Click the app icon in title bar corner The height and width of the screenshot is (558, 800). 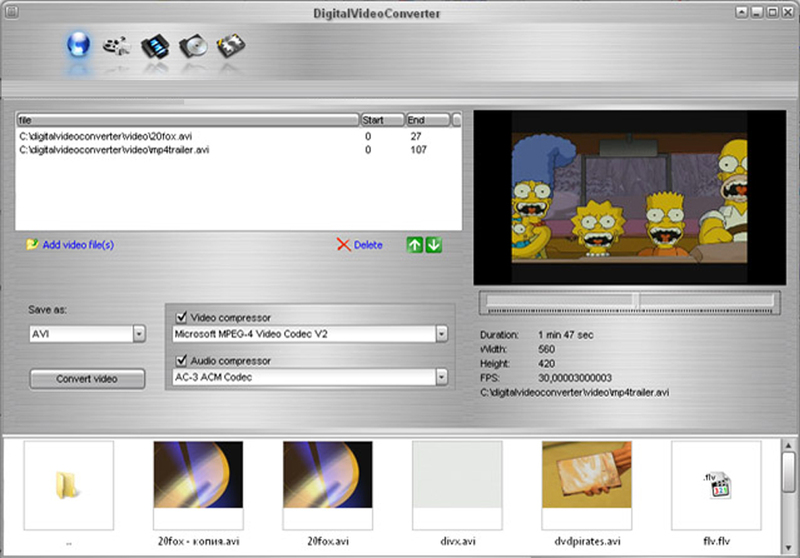point(11,11)
